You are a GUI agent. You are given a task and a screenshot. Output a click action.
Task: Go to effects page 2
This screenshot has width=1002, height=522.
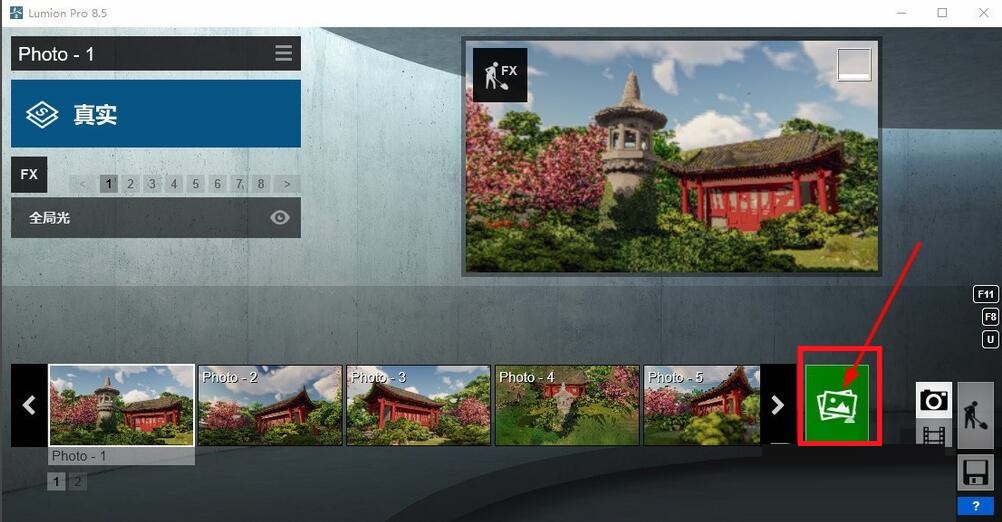(130, 184)
